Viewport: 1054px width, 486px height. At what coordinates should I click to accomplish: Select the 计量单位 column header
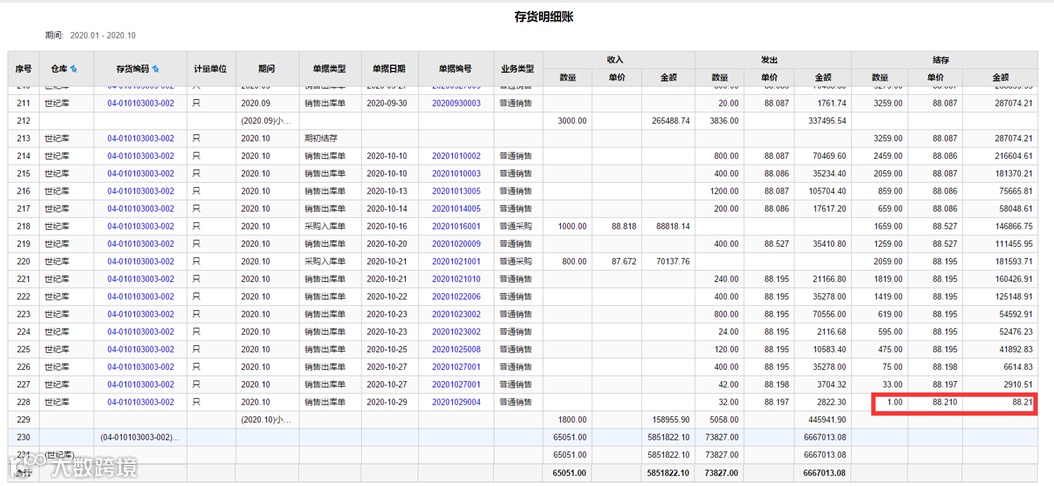pyautogui.click(x=210, y=69)
